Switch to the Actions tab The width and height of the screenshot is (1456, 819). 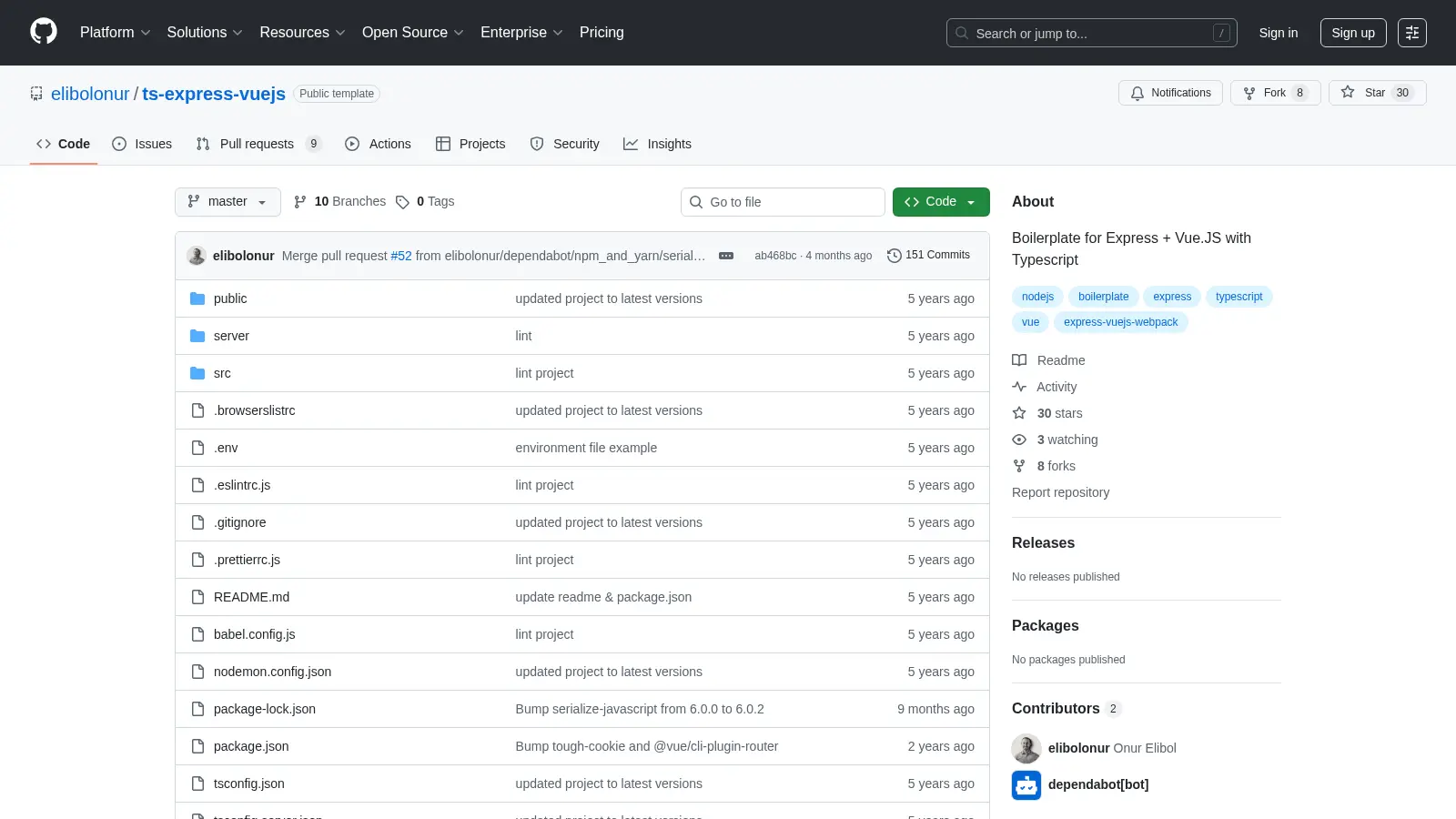378,144
